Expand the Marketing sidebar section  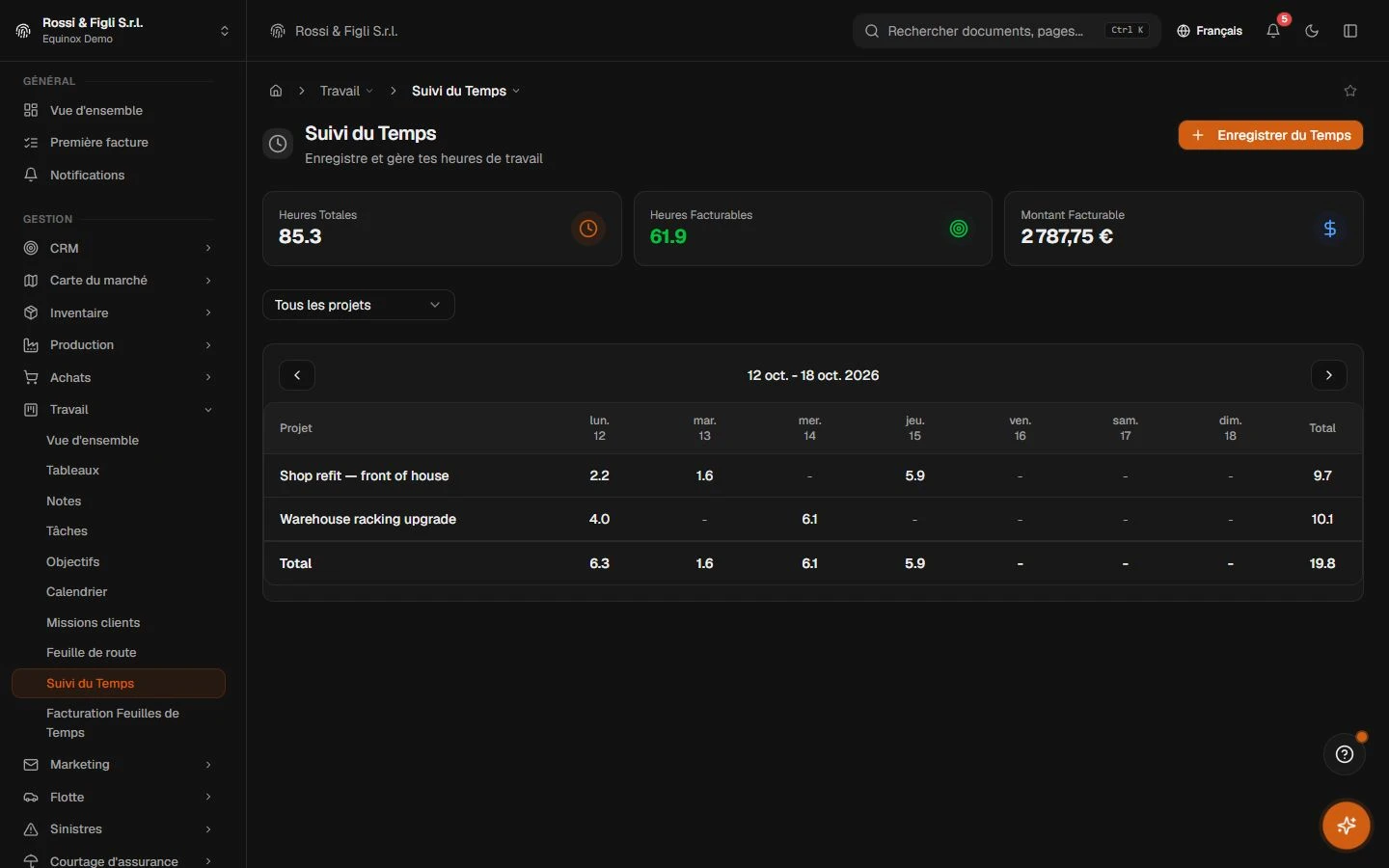(119, 765)
